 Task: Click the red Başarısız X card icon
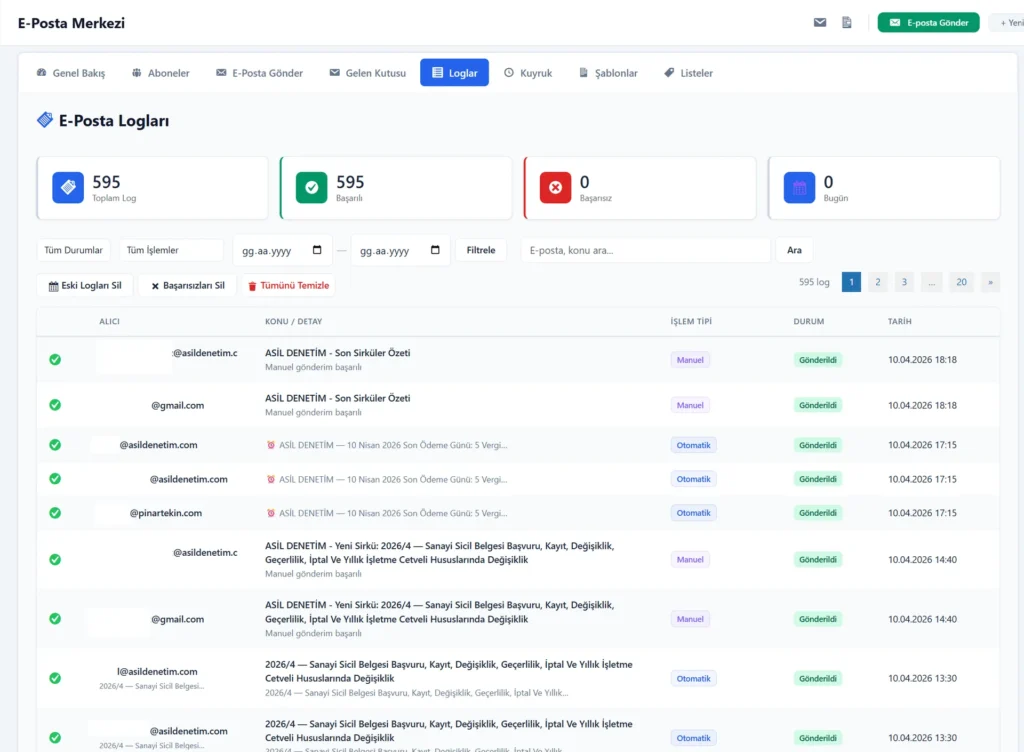point(555,188)
